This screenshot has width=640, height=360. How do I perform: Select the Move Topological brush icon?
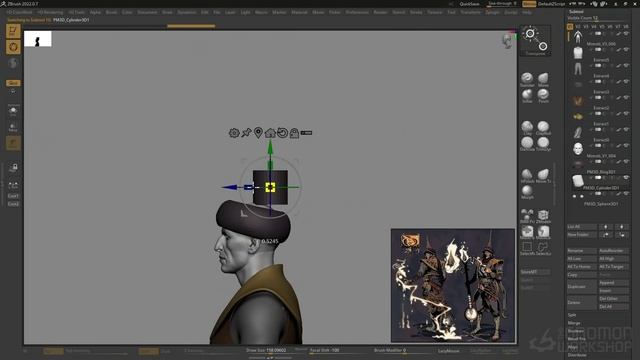(x=543, y=176)
